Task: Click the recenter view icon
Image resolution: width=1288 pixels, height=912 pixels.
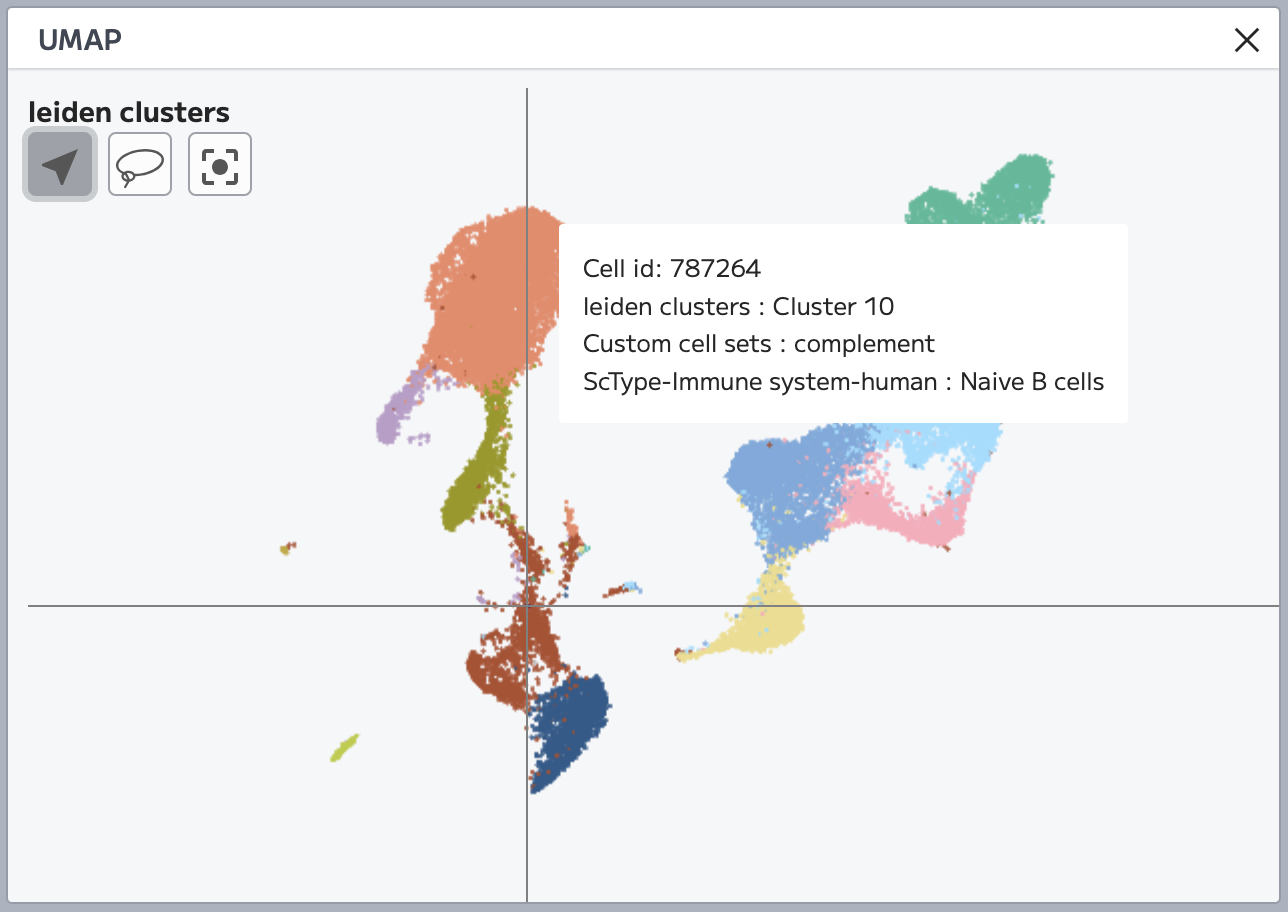Action: 220,165
